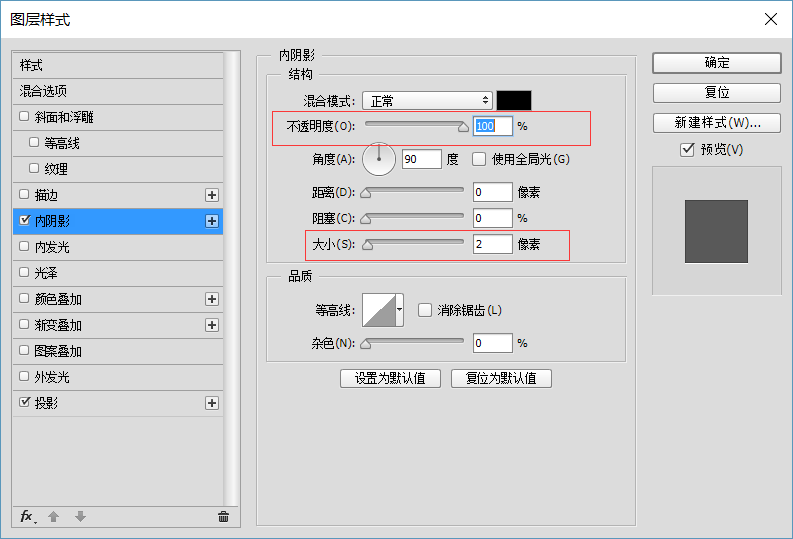Disable the 投影 effect checkbox
This screenshot has height=539, width=793.
(x=24, y=402)
